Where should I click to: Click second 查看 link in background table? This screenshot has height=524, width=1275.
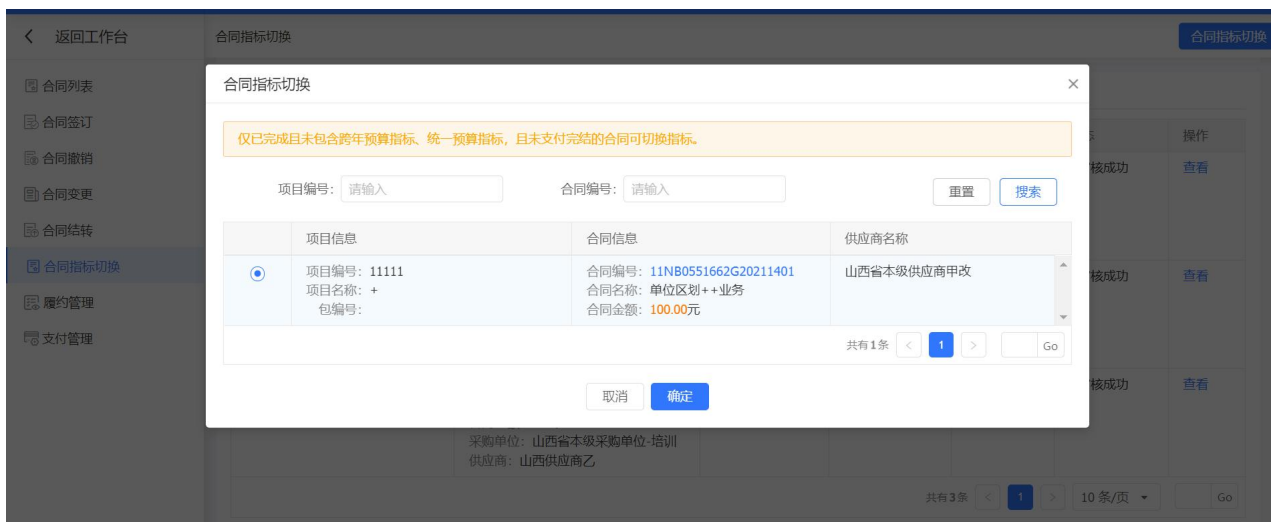(x=1196, y=276)
